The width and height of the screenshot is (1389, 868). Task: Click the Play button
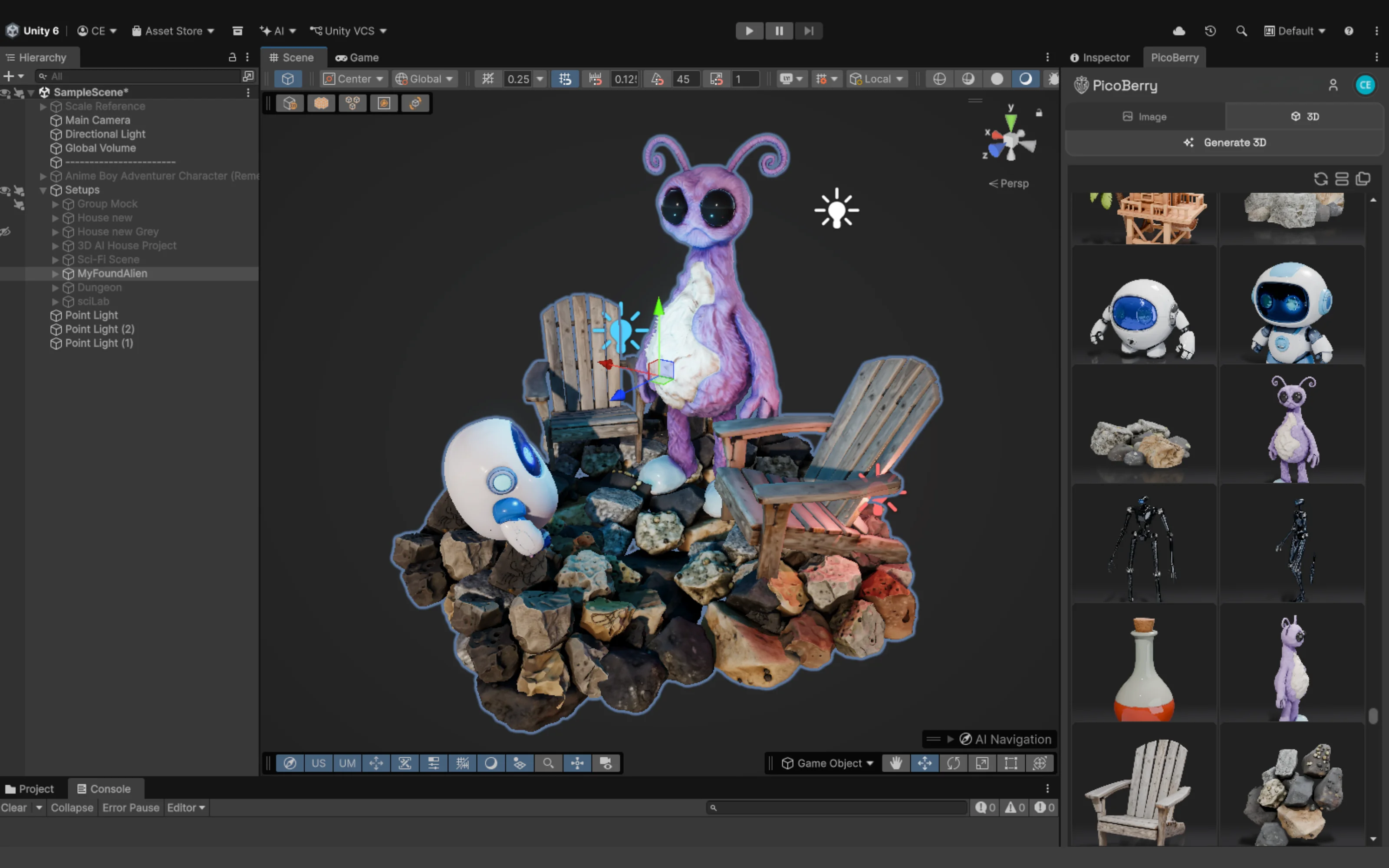point(749,31)
